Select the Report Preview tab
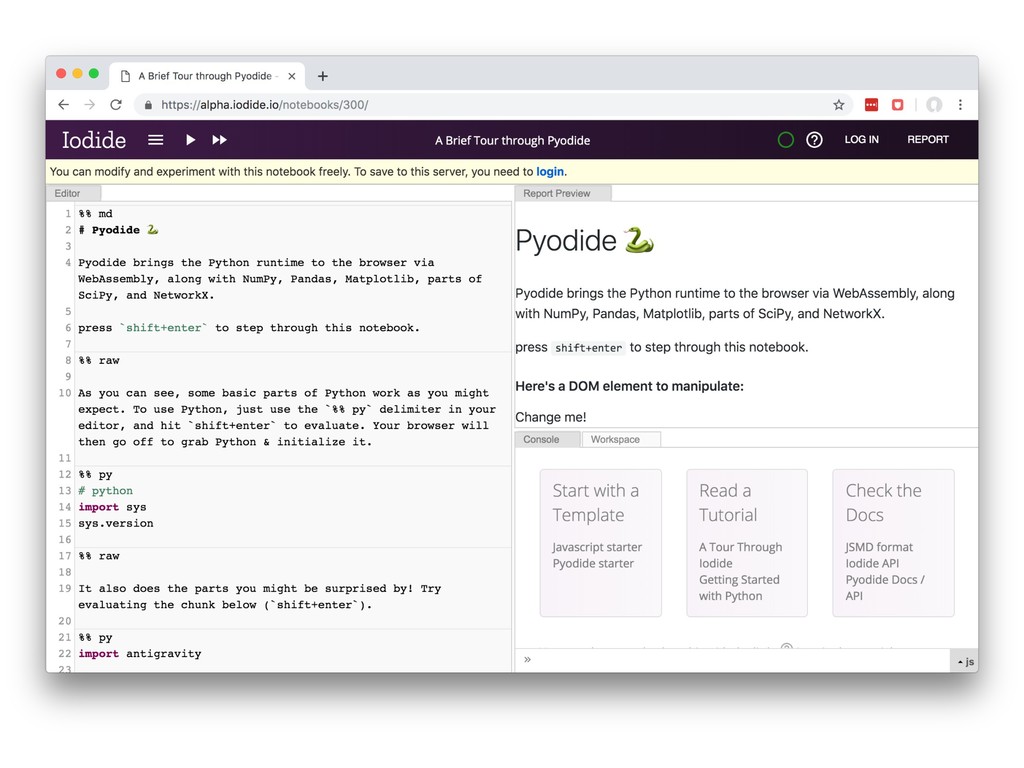The height and width of the screenshot is (768, 1024). click(x=563, y=193)
